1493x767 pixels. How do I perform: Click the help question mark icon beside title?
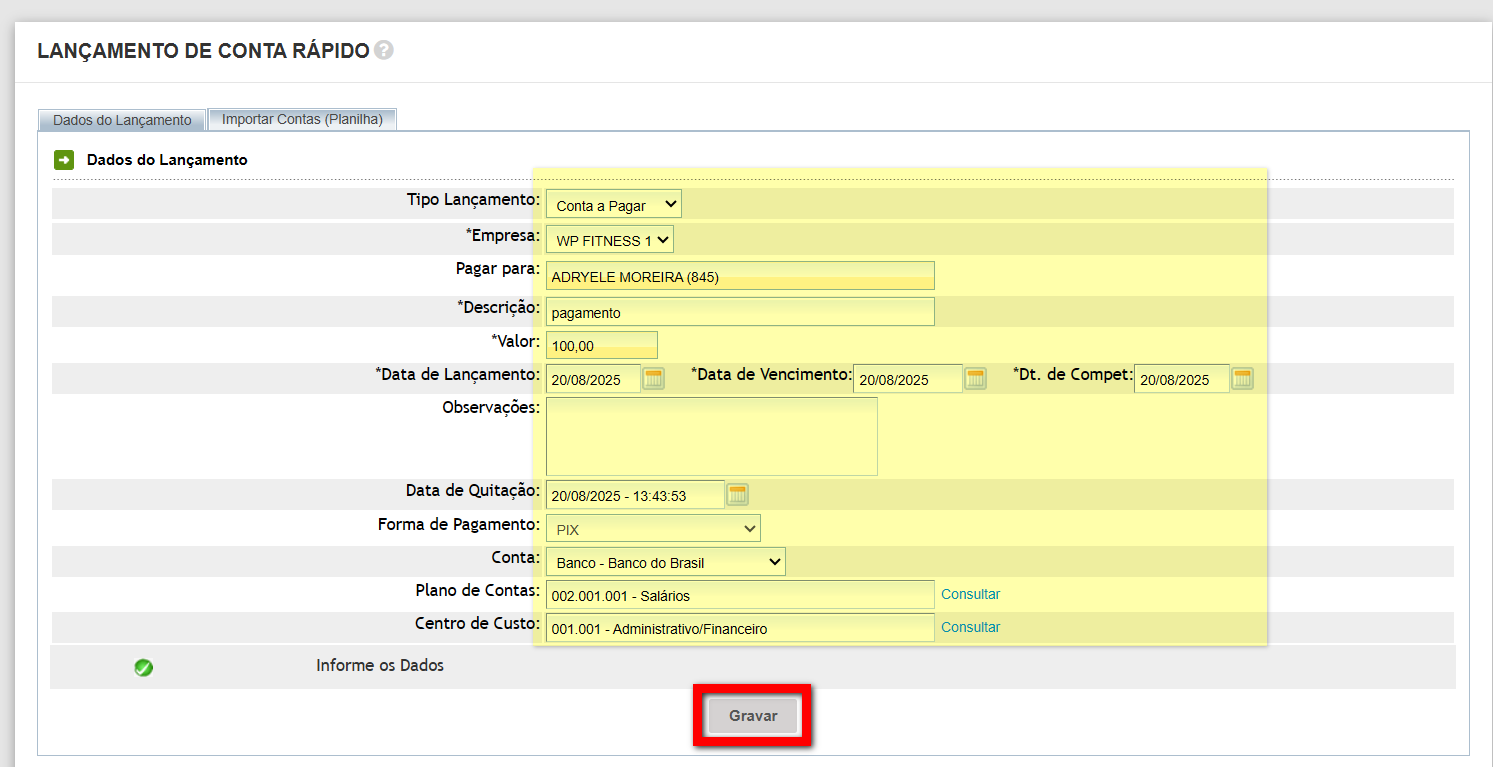[384, 51]
